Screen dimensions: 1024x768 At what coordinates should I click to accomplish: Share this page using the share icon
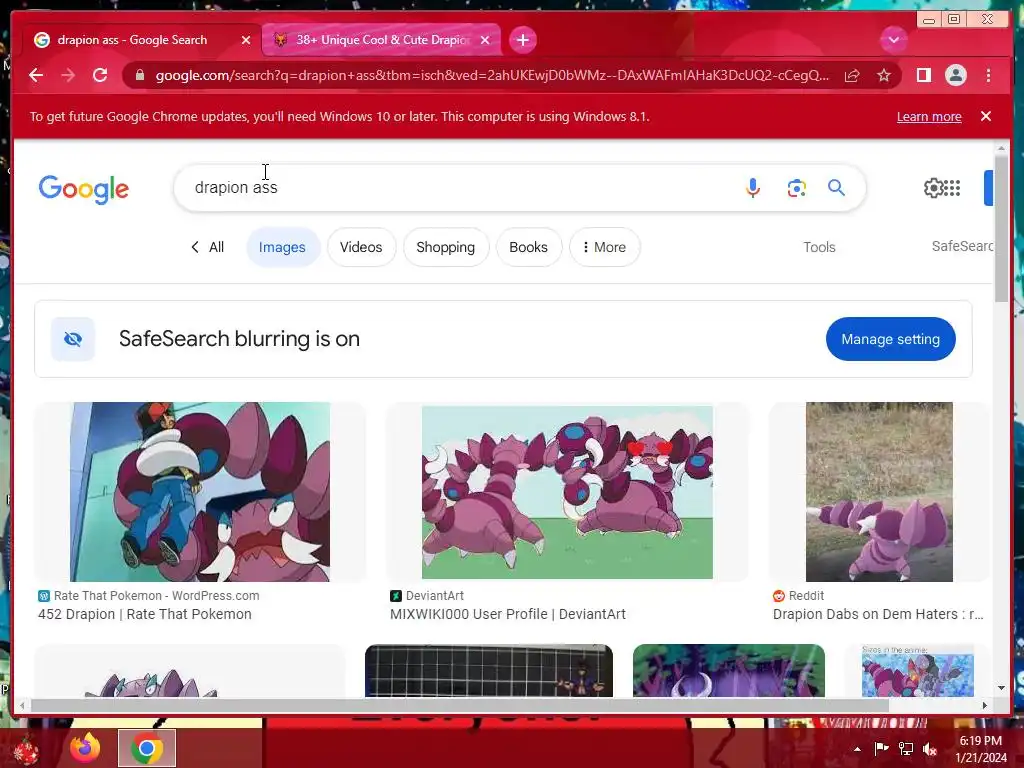pyautogui.click(x=852, y=76)
